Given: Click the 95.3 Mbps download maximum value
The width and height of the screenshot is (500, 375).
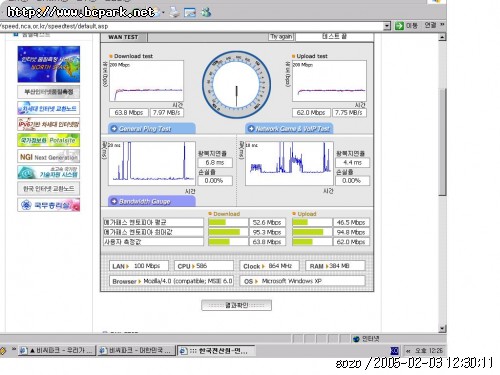Looking at the screenshot, I should coord(267,232).
